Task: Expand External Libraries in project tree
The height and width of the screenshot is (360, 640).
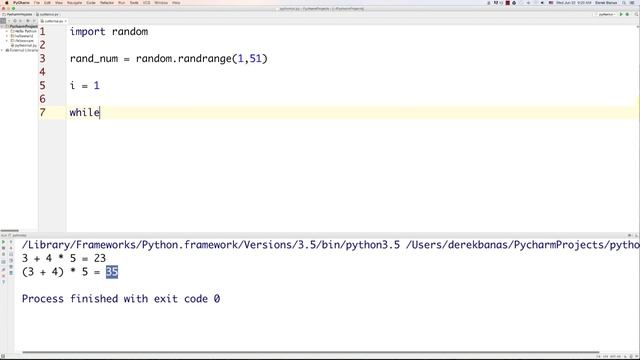Action: [x=2, y=50]
